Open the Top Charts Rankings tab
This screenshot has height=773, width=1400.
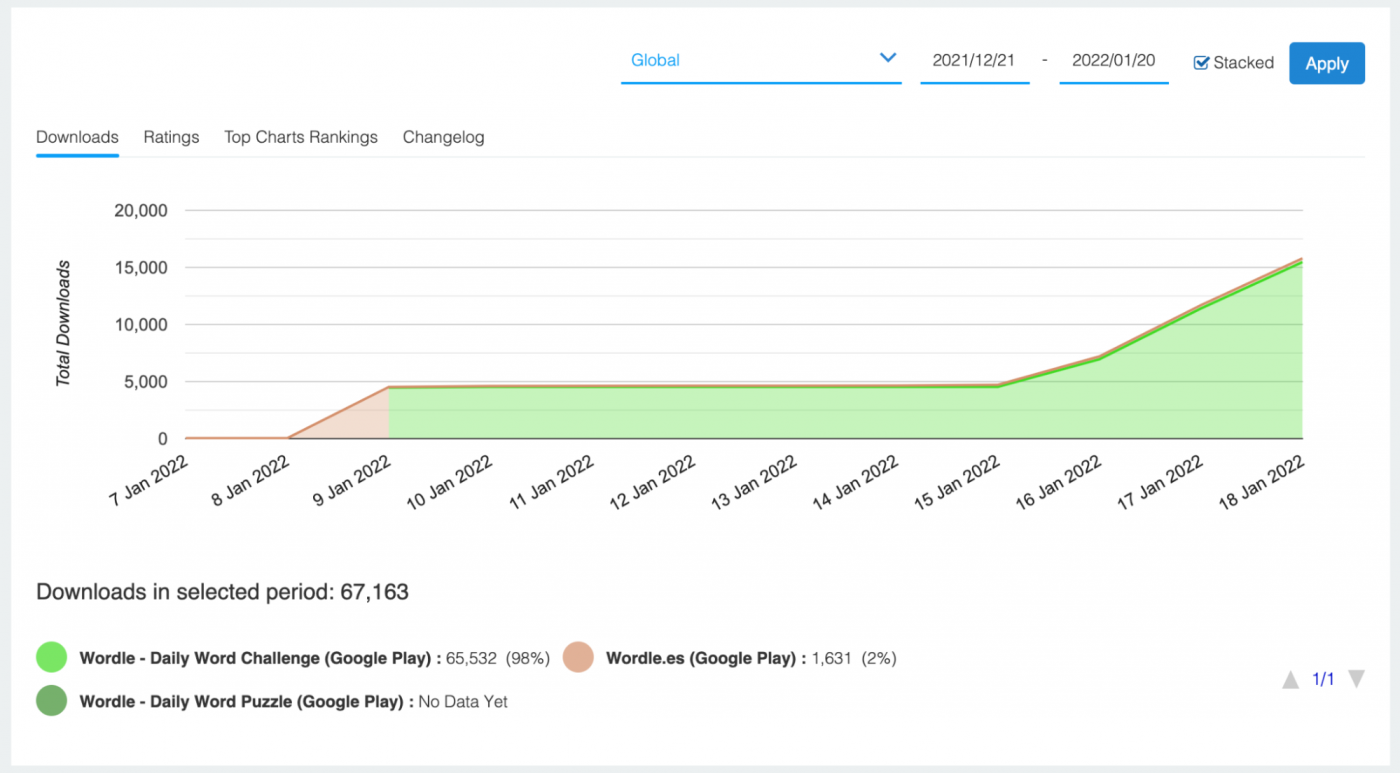point(301,137)
